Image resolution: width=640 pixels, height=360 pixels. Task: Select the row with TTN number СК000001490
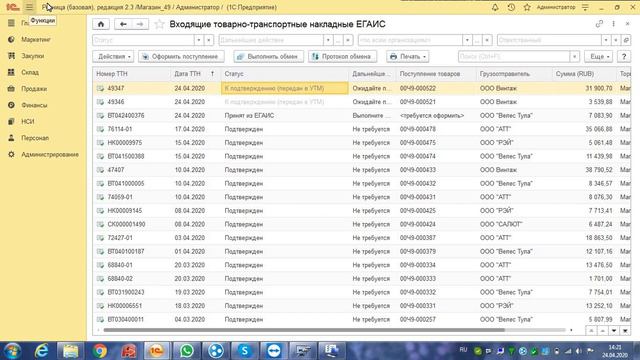[x=361, y=224]
